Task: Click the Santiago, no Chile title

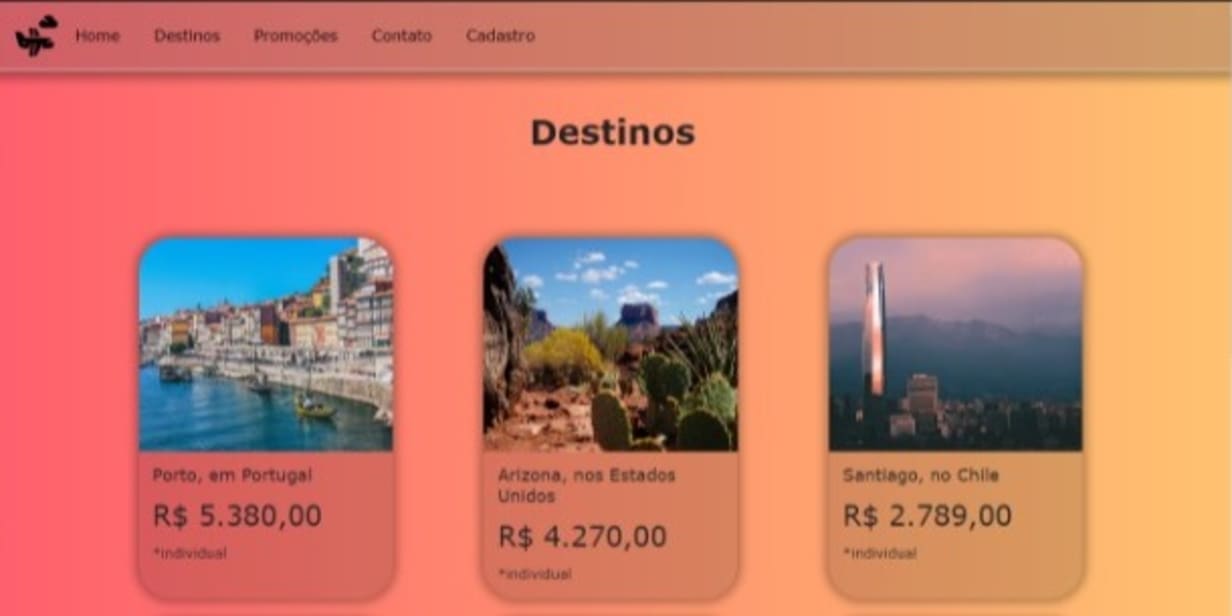Action: pos(921,475)
